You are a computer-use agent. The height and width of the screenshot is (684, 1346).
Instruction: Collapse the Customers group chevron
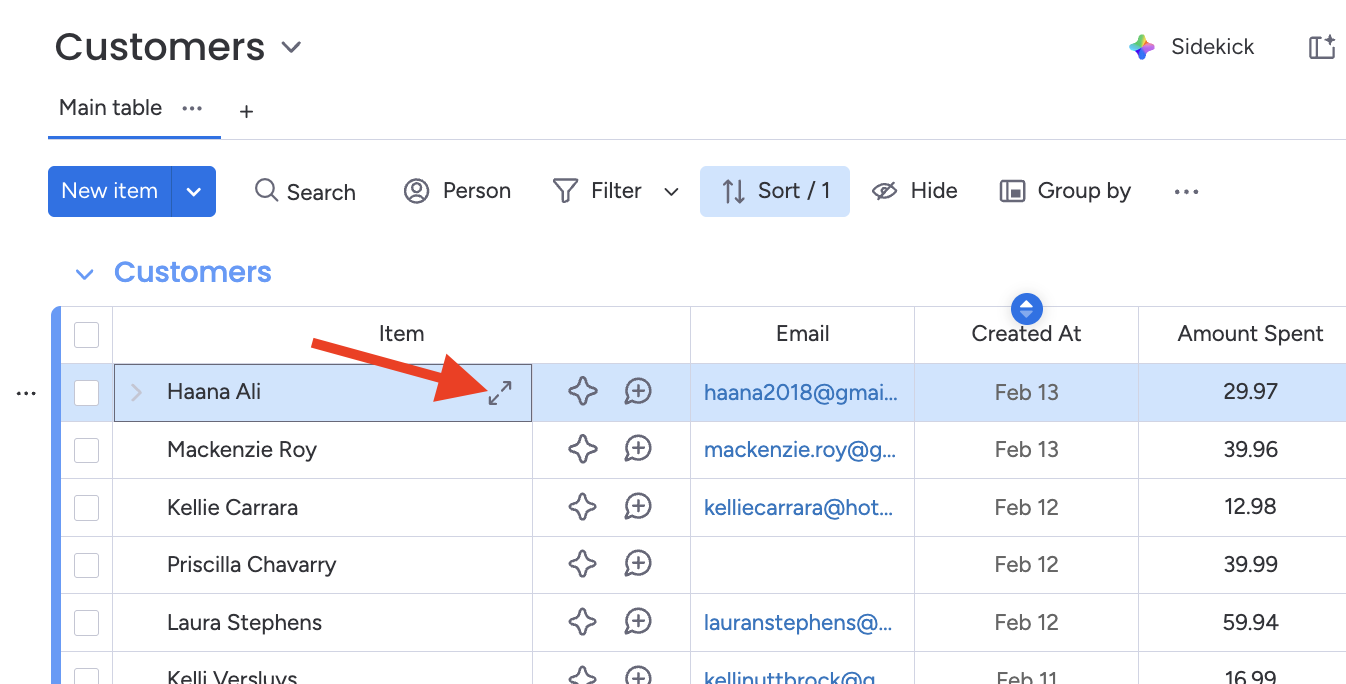pyautogui.click(x=85, y=274)
